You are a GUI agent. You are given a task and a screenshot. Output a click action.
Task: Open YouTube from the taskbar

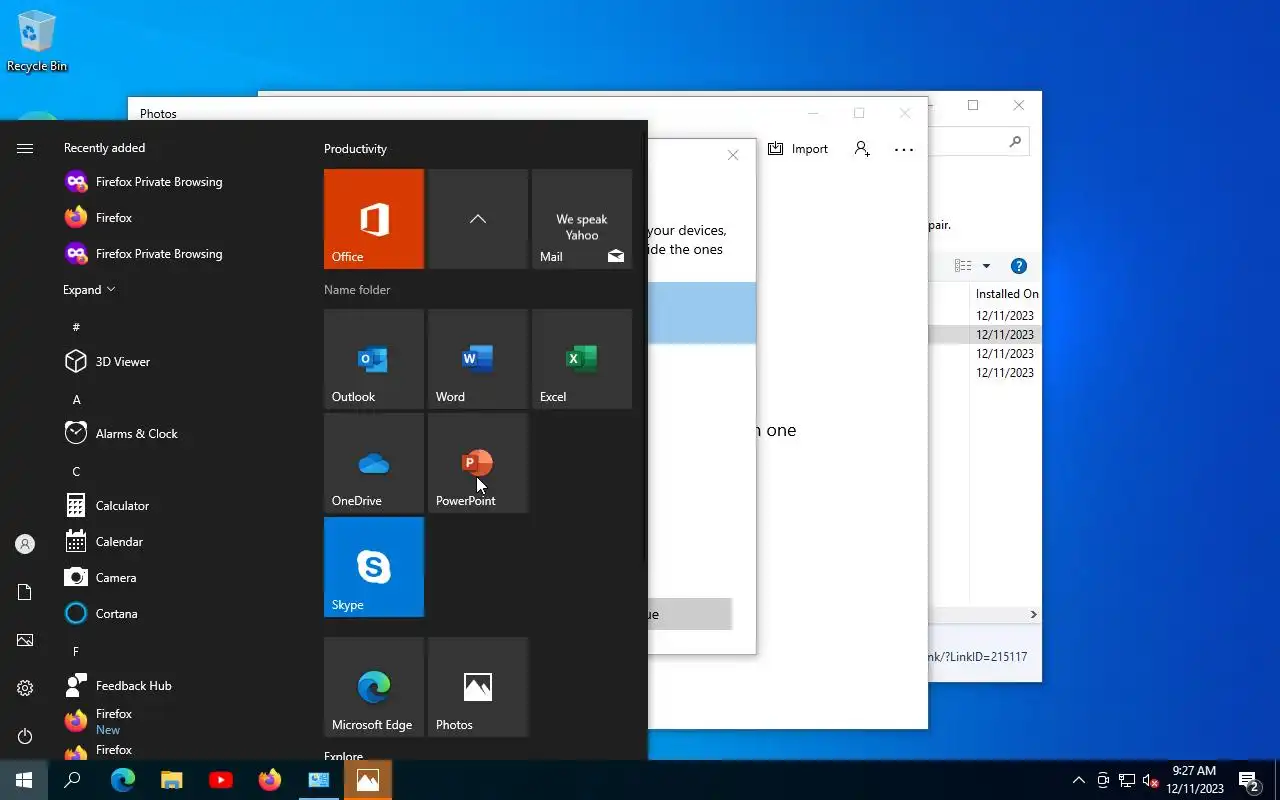click(x=221, y=780)
